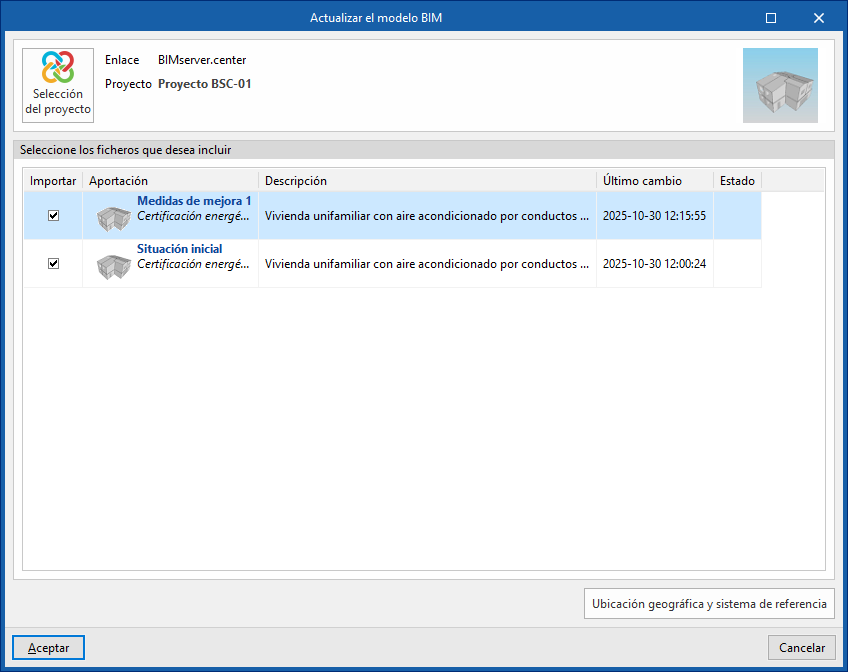Screen dimensions: 848x672
Task: Uncheck Importar for Medidas de mejora 1
Action: tap(54, 216)
